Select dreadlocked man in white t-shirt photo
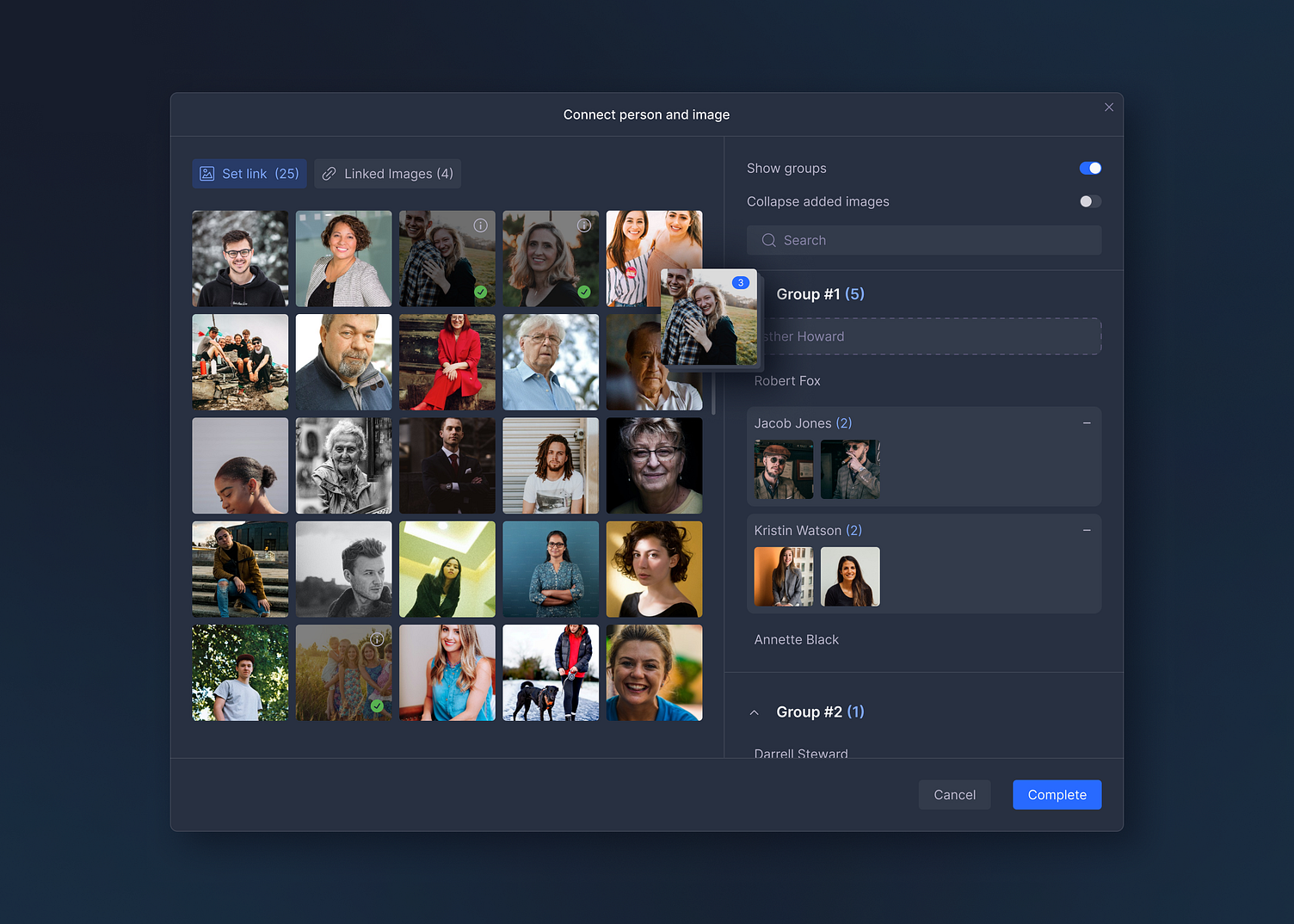The image size is (1294, 924). [551, 466]
